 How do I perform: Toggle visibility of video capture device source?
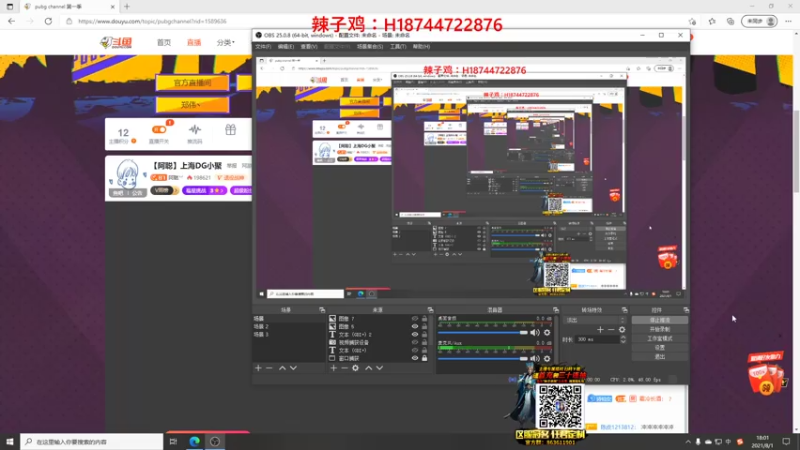(415, 342)
